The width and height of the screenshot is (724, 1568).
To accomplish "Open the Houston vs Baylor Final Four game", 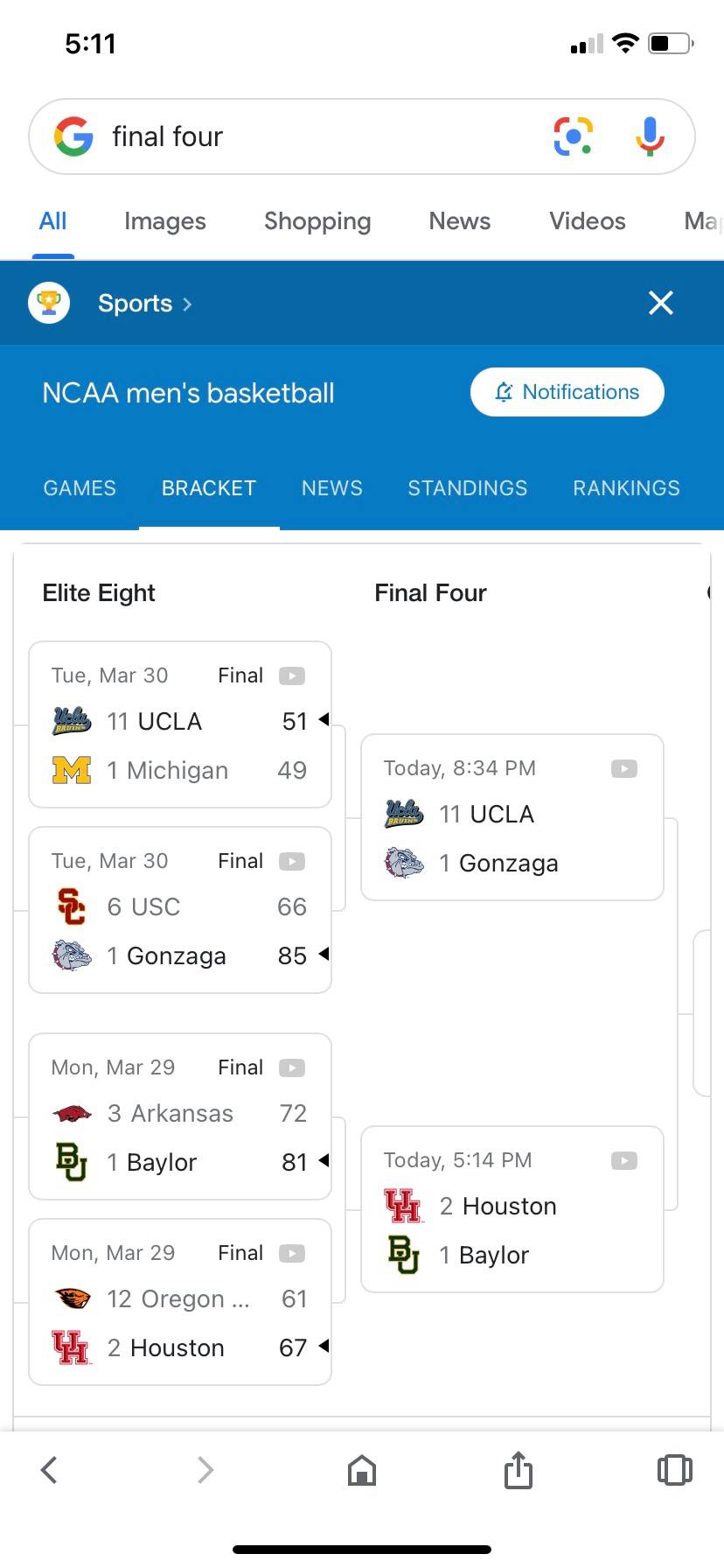I will [x=512, y=1209].
